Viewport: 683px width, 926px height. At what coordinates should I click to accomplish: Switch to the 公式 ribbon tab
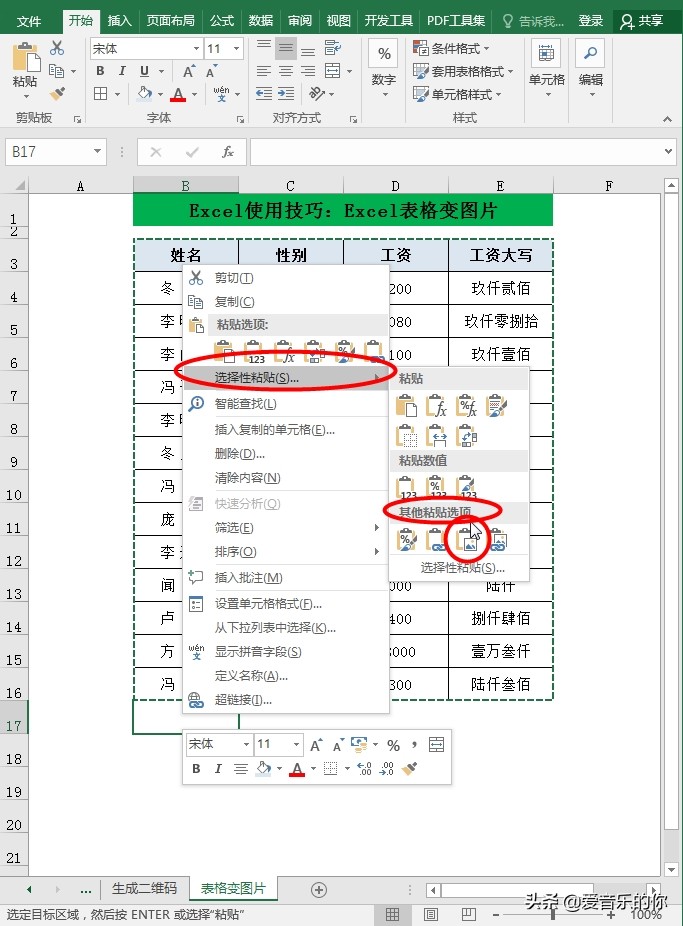coord(222,21)
